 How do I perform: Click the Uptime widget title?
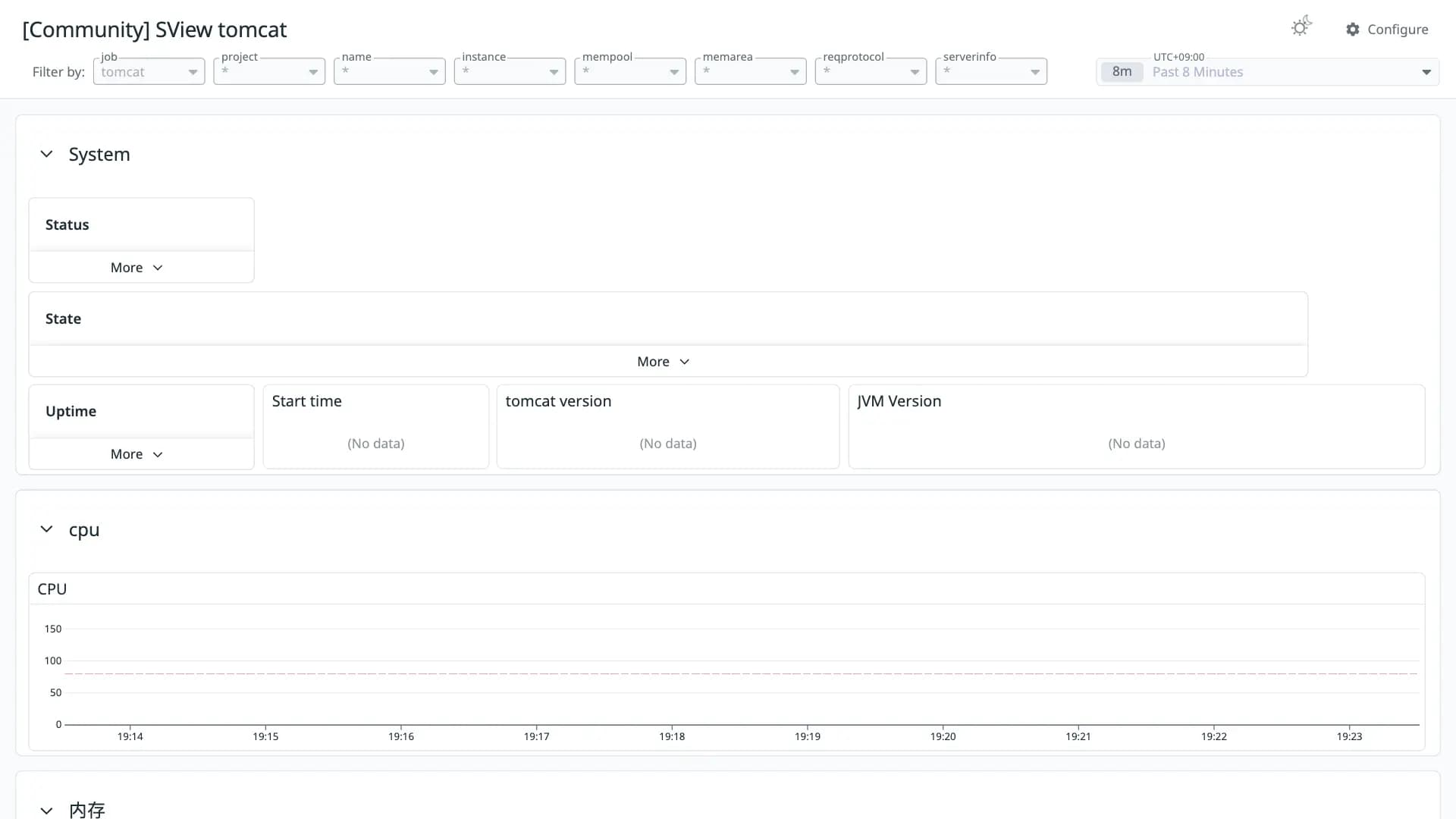pos(71,411)
